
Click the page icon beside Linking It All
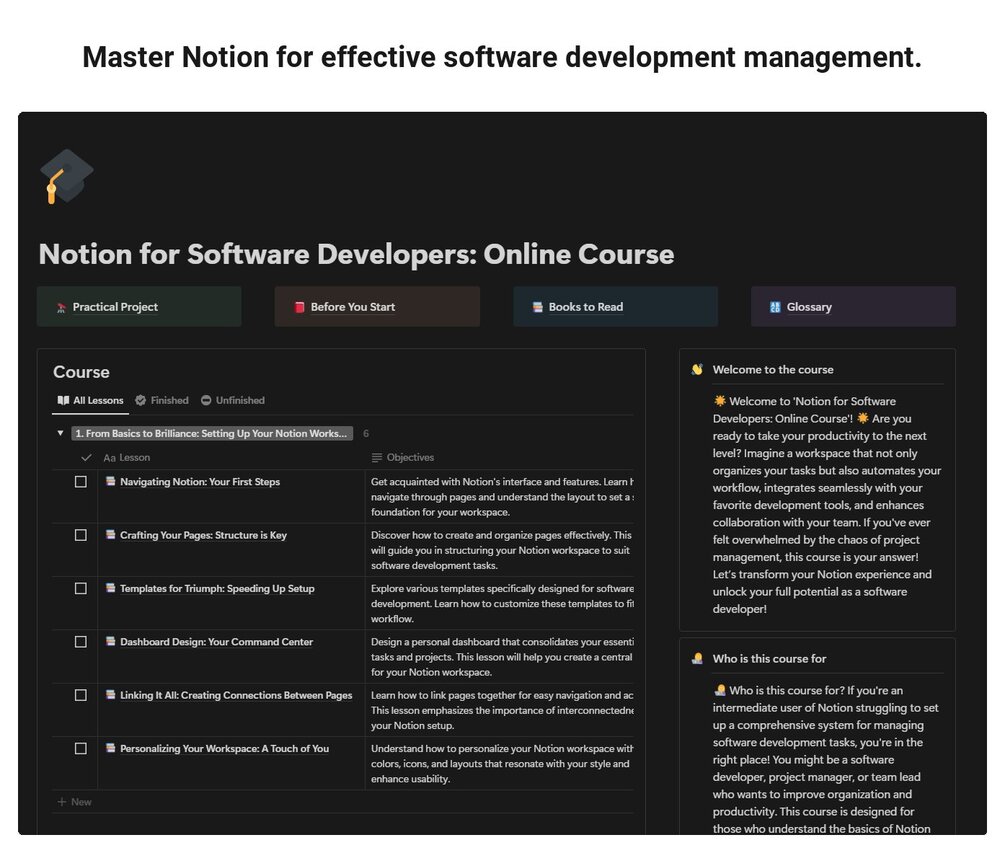pos(111,694)
